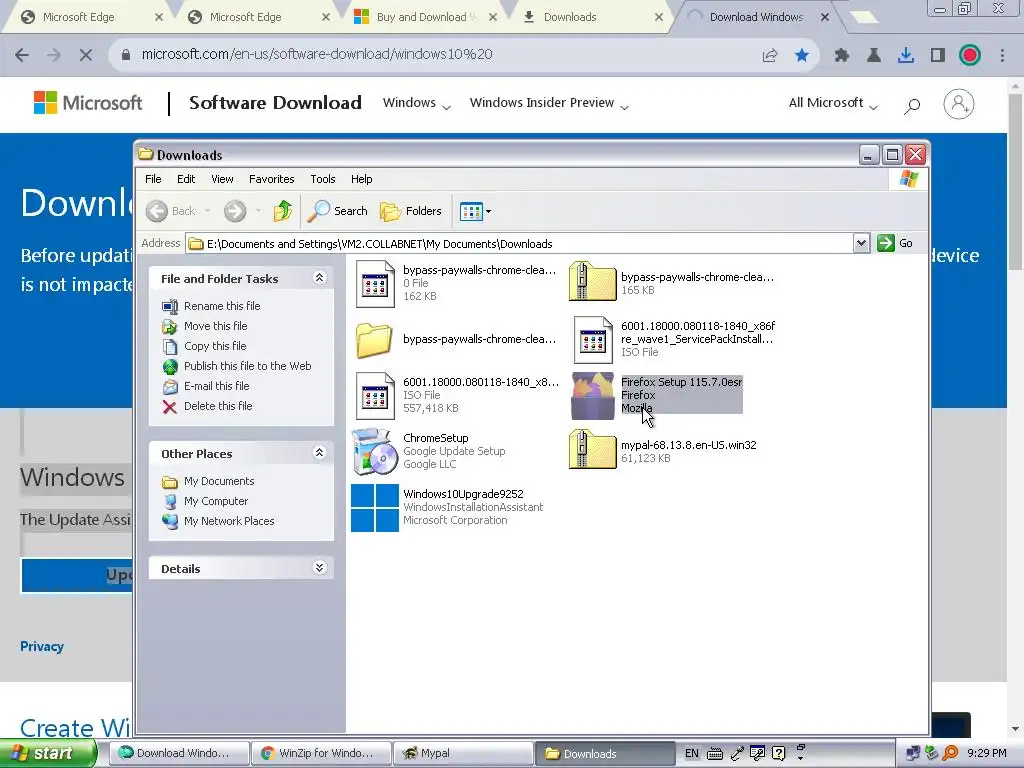Image resolution: width=1024 pixels, height=768 pixels.
Task: Open the View menu in Downloads window
Action: point(222,179)
